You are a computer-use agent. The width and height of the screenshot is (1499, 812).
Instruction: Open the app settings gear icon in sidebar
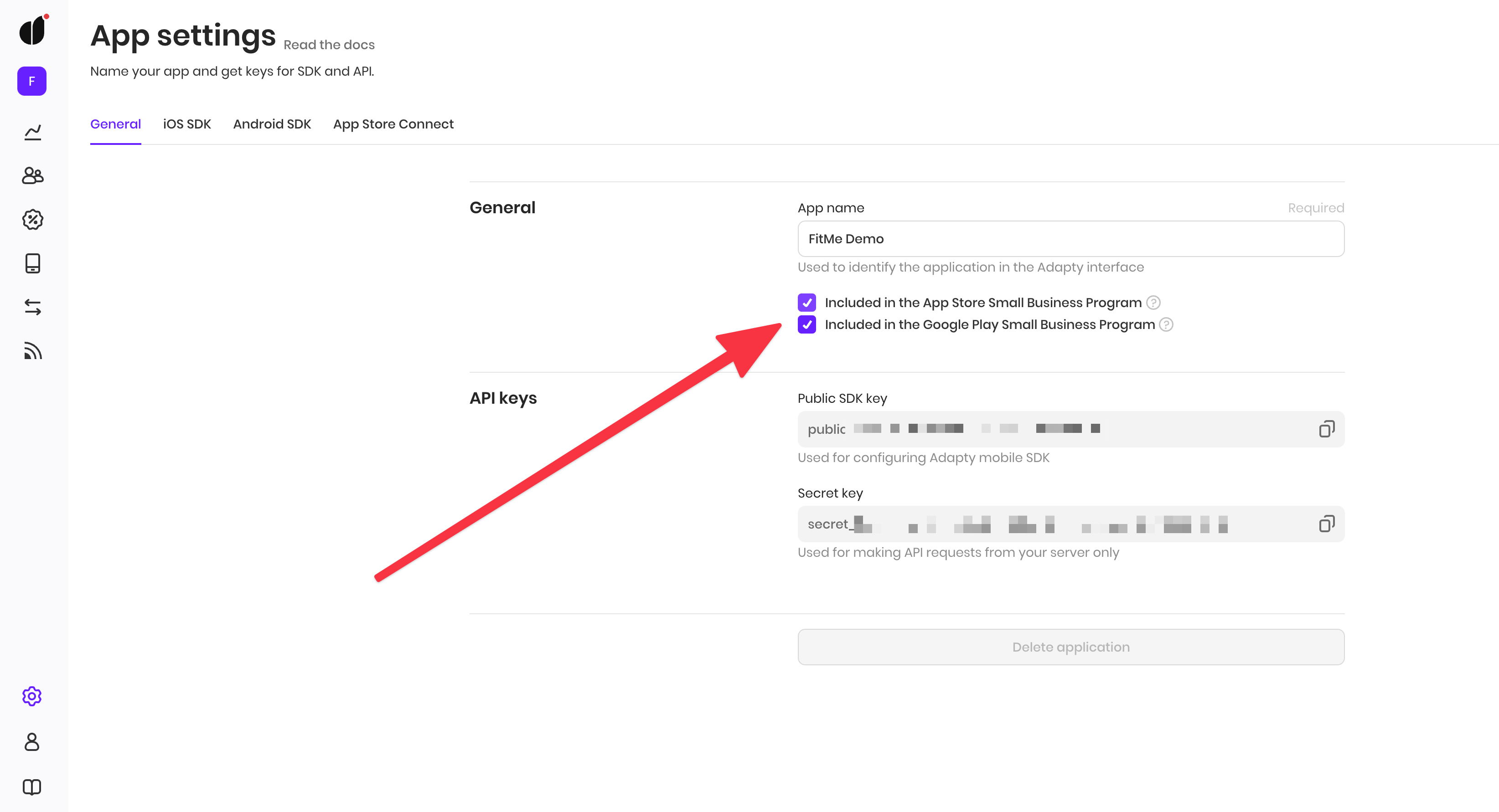(32, 696)
